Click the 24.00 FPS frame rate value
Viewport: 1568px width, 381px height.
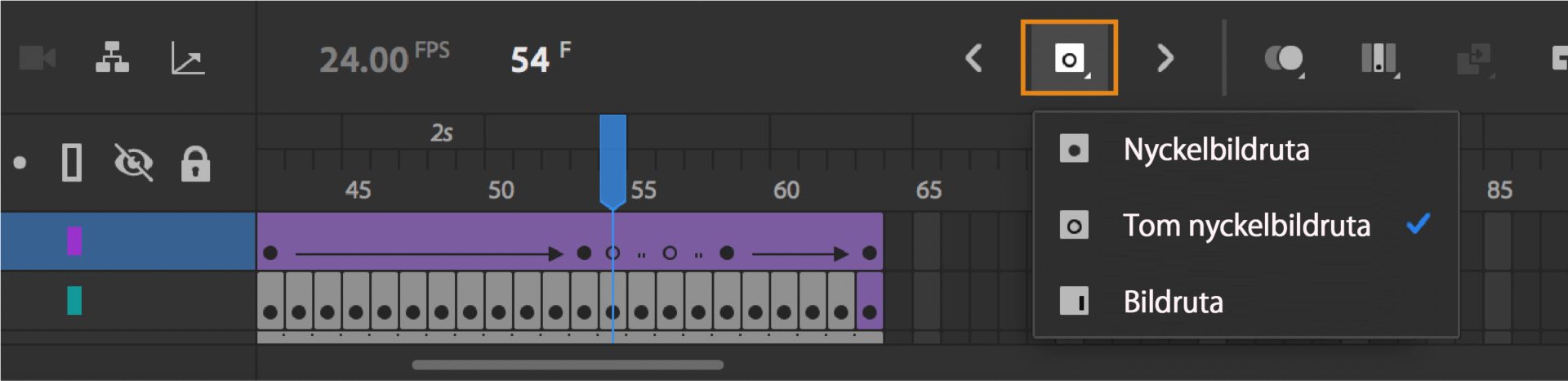pos(363,60)
